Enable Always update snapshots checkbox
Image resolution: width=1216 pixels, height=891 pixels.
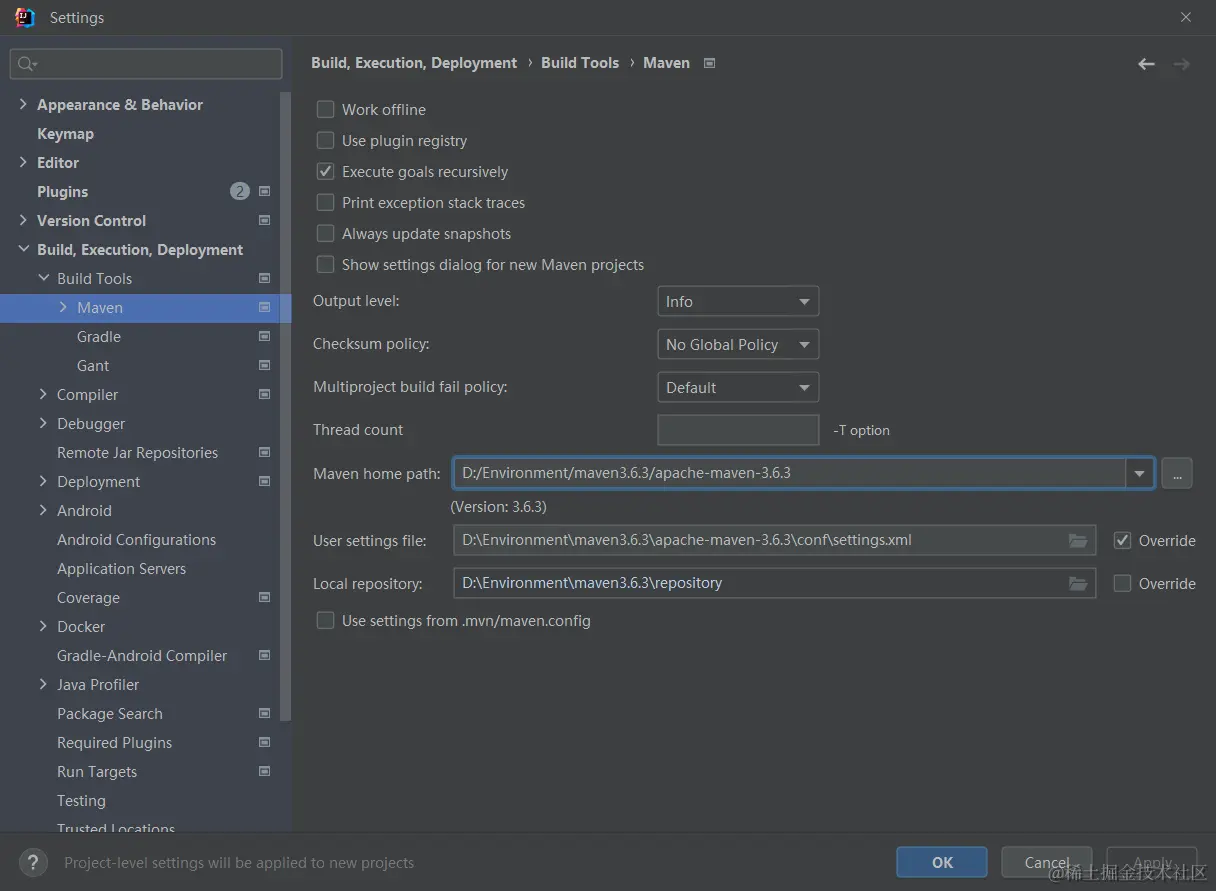[x=325, y=233]
